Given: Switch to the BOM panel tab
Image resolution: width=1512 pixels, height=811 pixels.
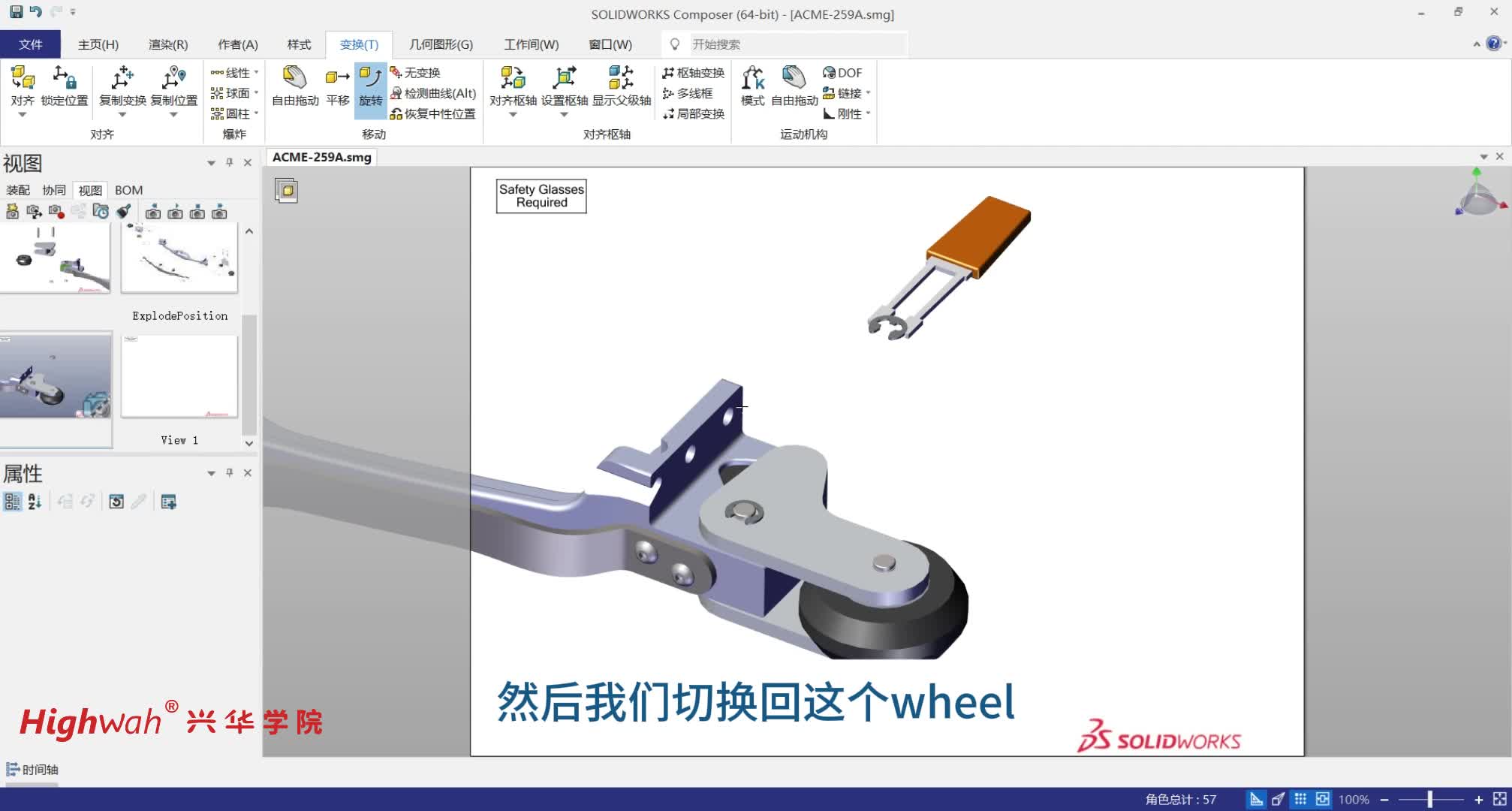Looking at the screenshot, I should pyautogui.click(x=128, y=190).
